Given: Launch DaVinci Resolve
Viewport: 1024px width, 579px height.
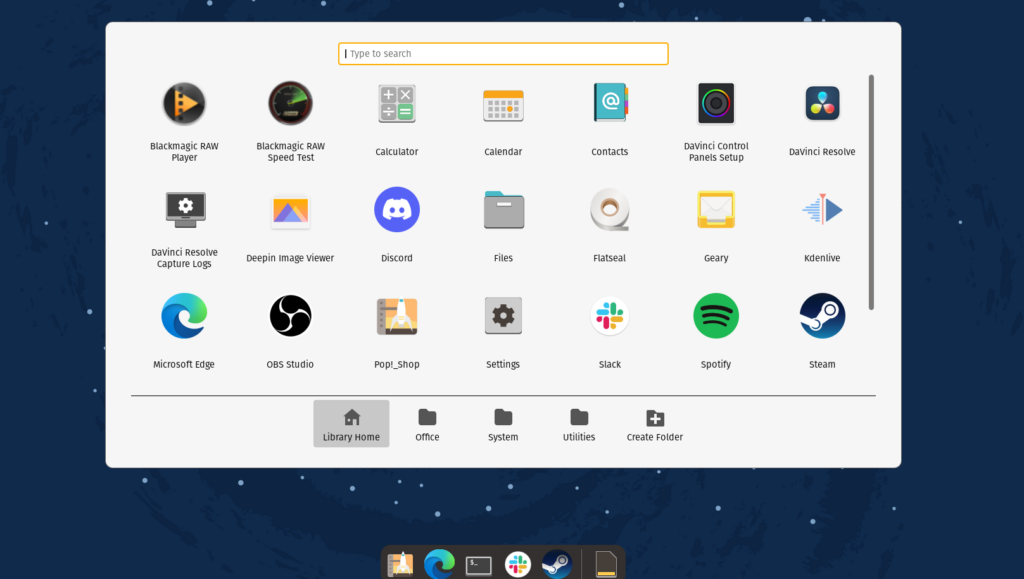Looking at the screenshot, I should click(x=822, y=103).
